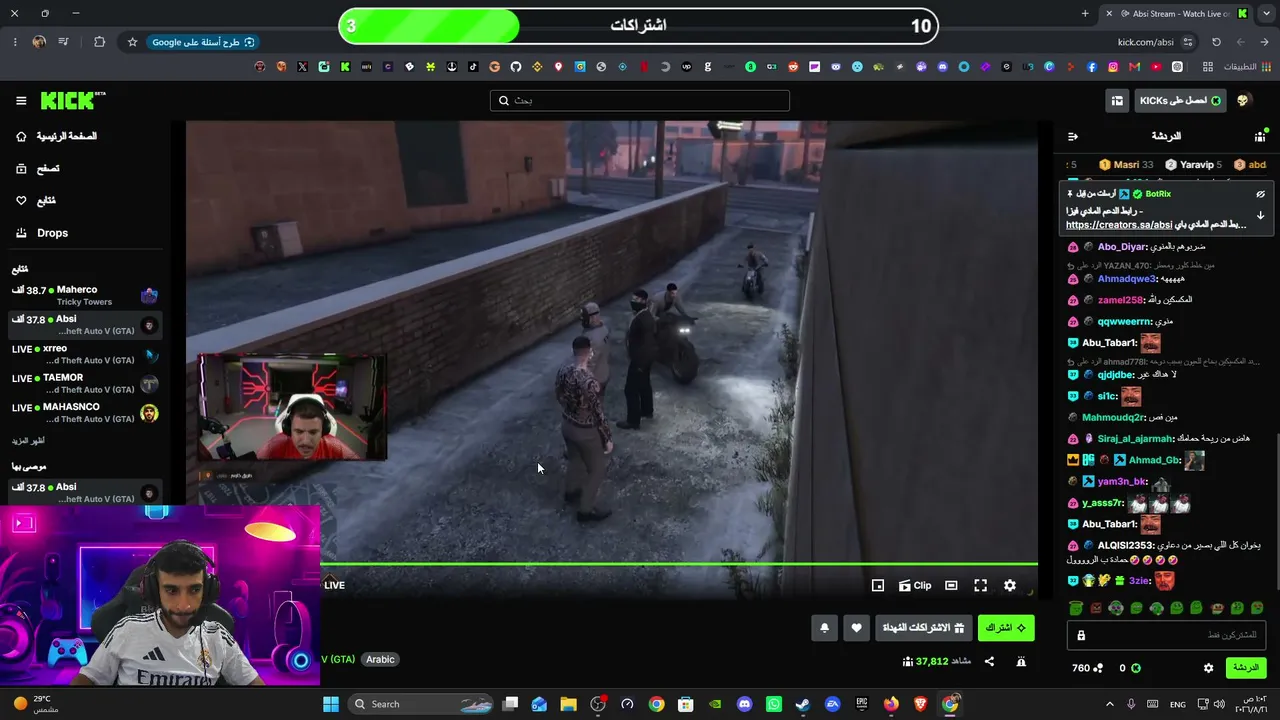
Task: Open Chrome three-dot menu
Action: tap(15, 42)
